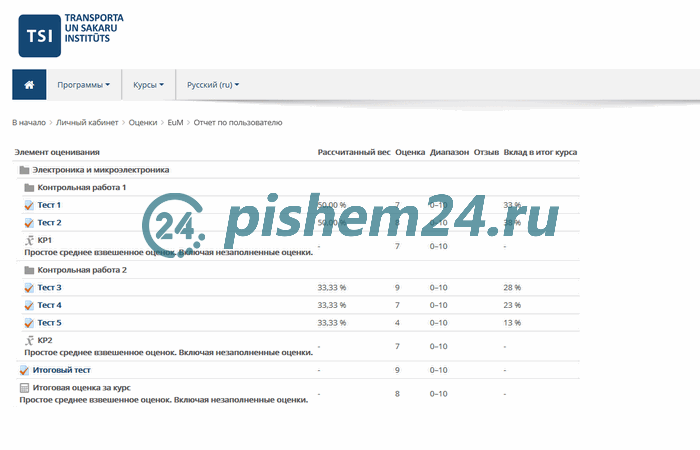Click the Контрольная работа 2 category row

click(82, 270)
